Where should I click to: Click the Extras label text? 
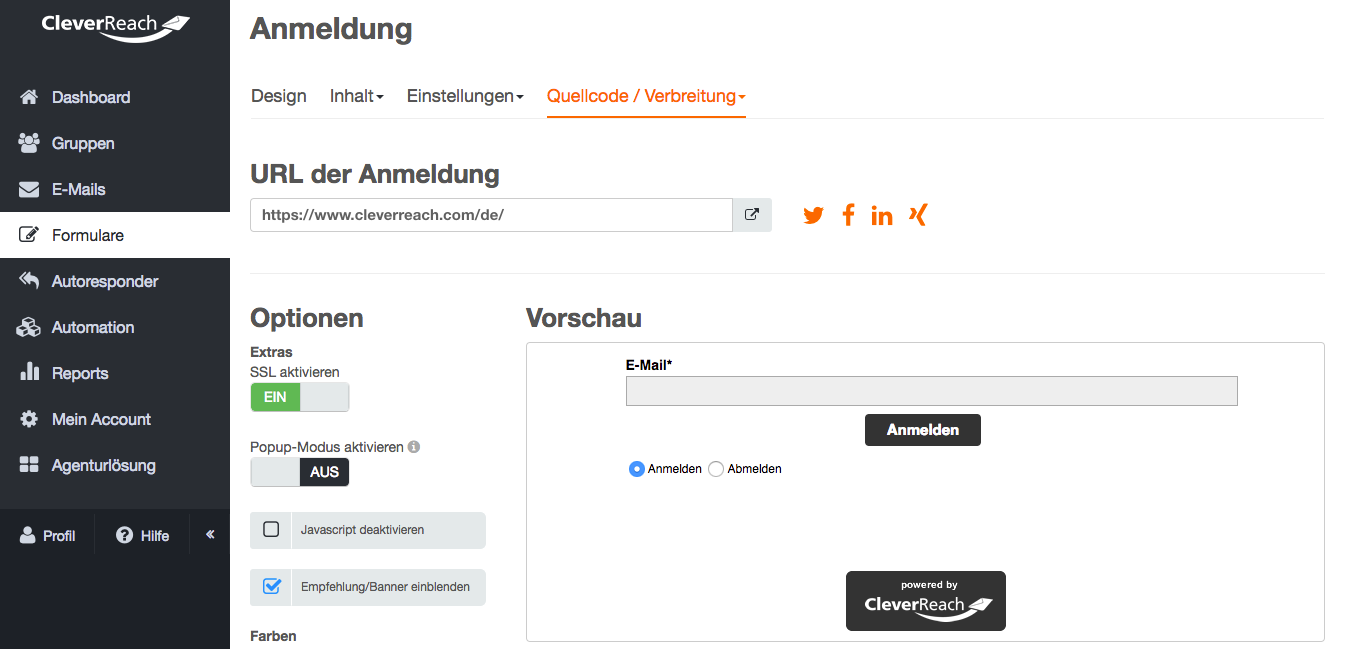[x=271, y=352]
